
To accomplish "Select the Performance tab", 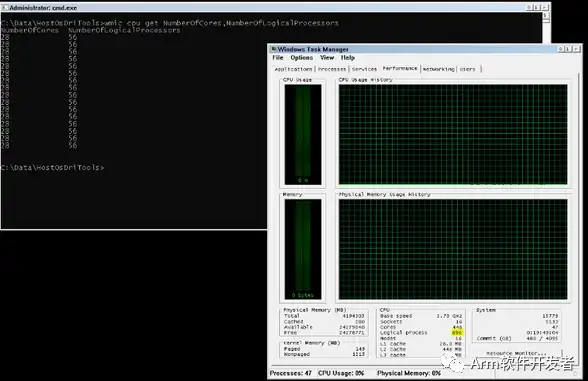I will point(400,68).
